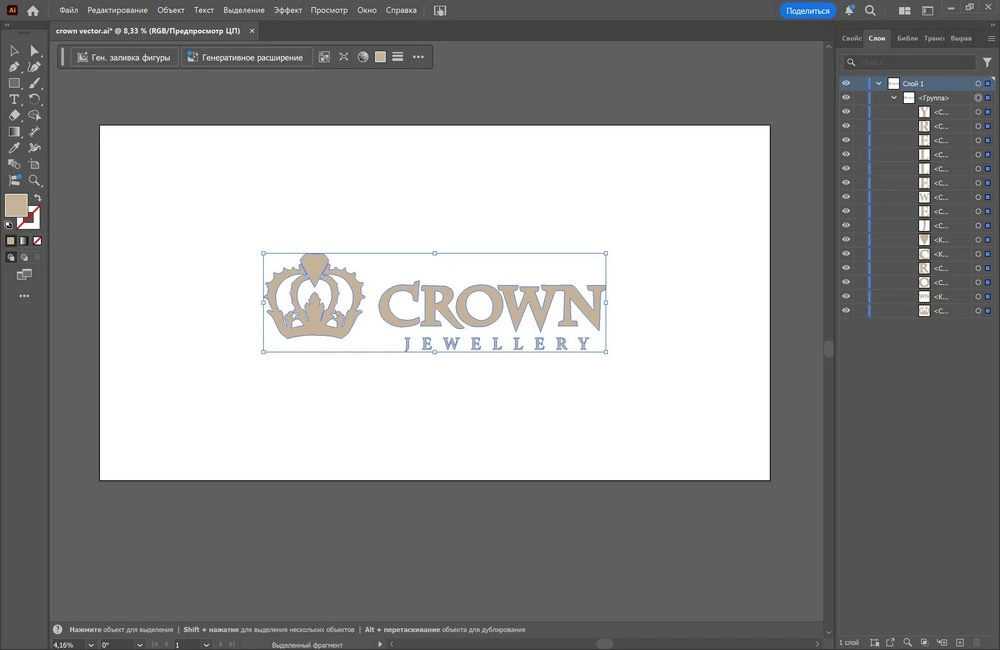Viewport: 1000px width, 650px height.
Task: Pick the Eraser tool
Action: [x=14, y=115]
